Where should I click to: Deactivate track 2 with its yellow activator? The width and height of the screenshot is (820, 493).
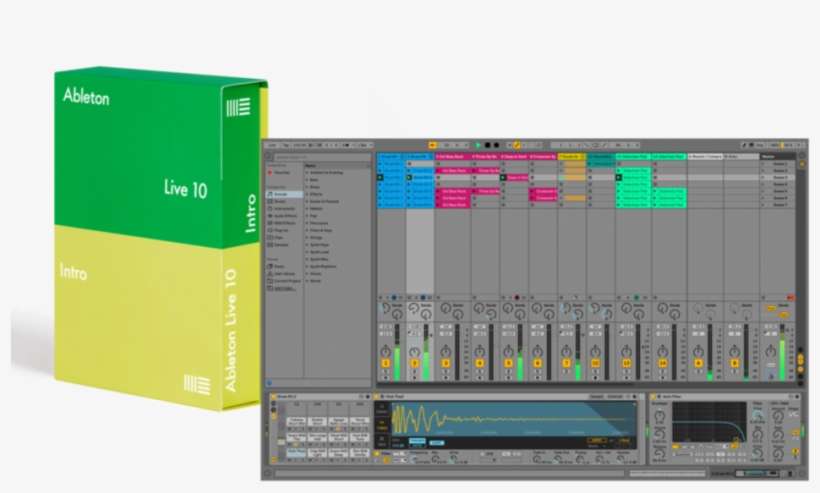tap(415, 363)
